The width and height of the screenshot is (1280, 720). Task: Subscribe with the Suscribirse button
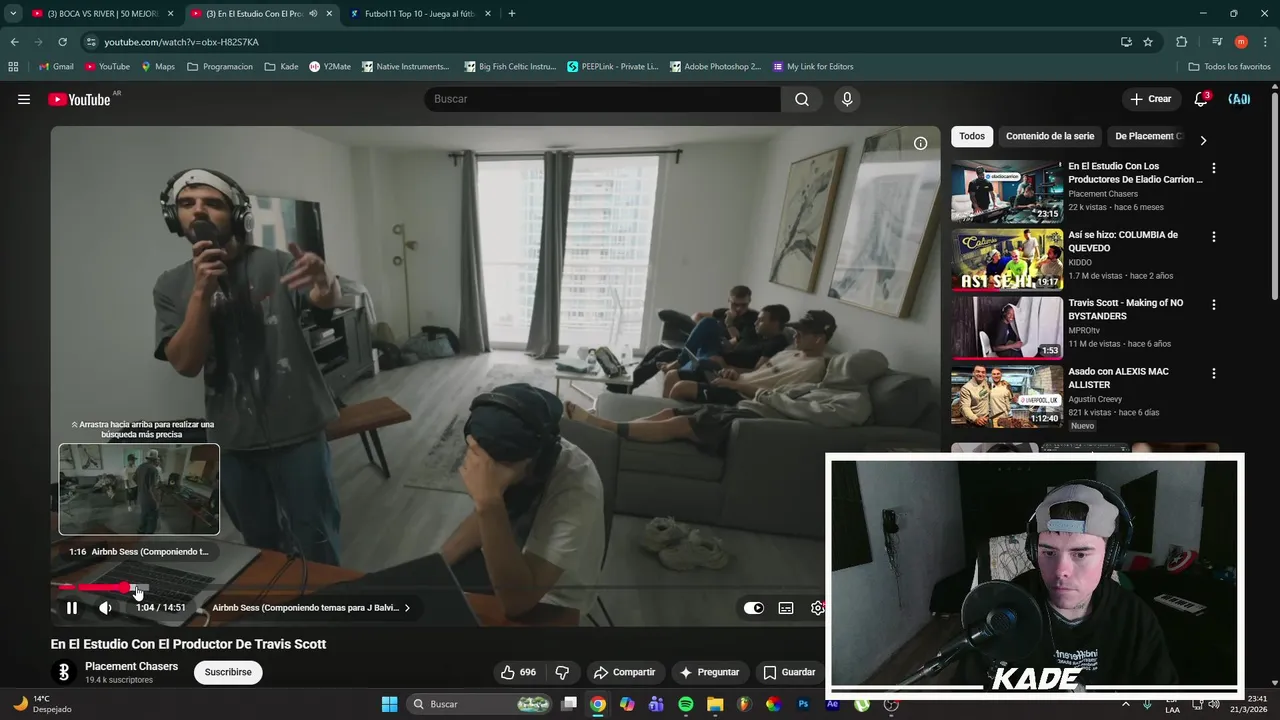tap(228, 672)
